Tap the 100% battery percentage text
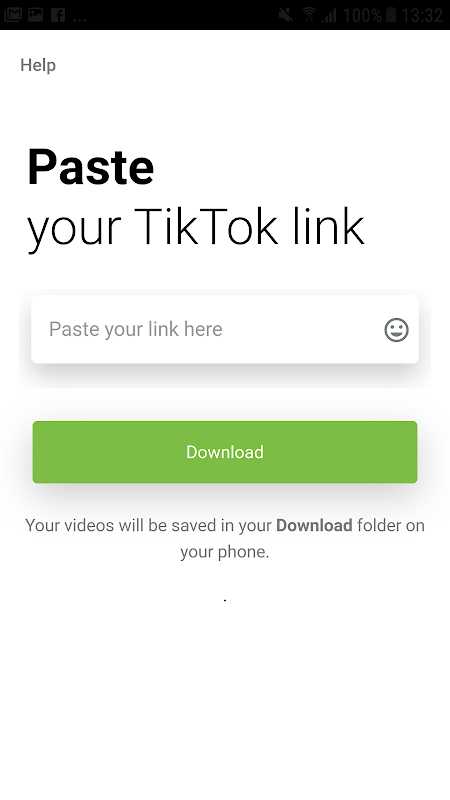Image resolution: width=450 pixels, height=800 pixels. click(x=363, y=15)
